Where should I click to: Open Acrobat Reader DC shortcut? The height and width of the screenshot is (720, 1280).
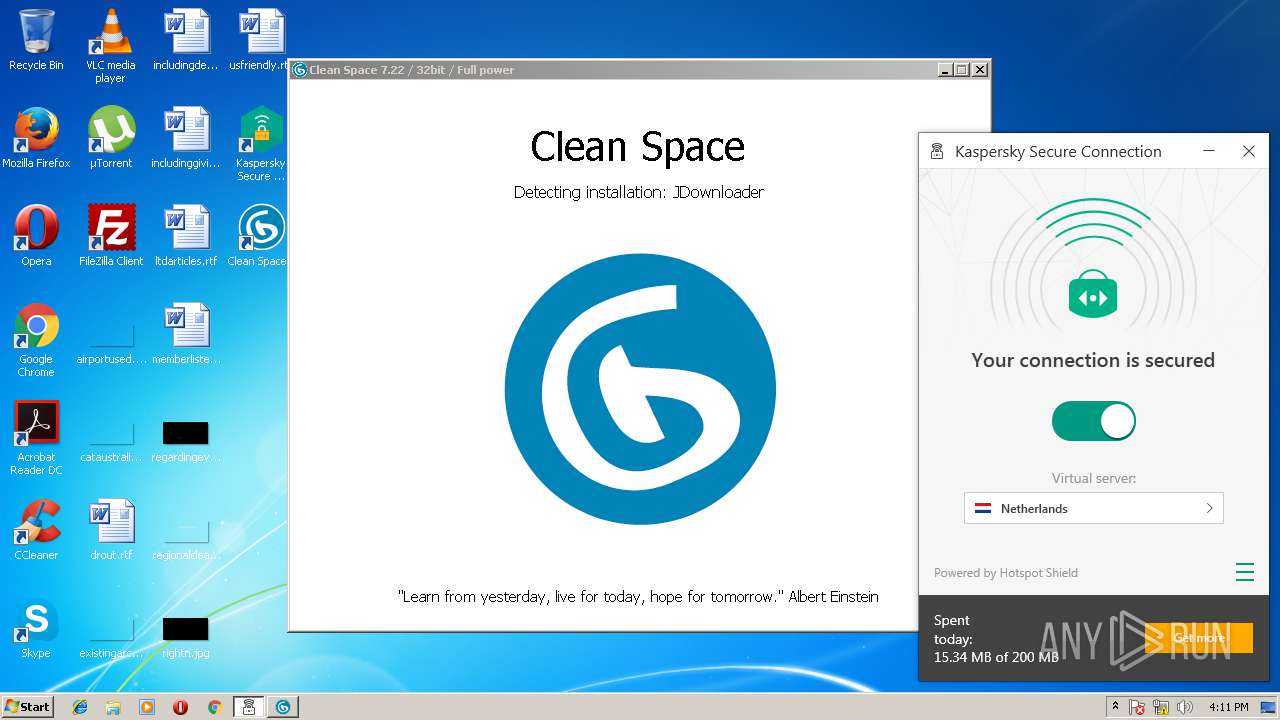(x=36, y=438)
